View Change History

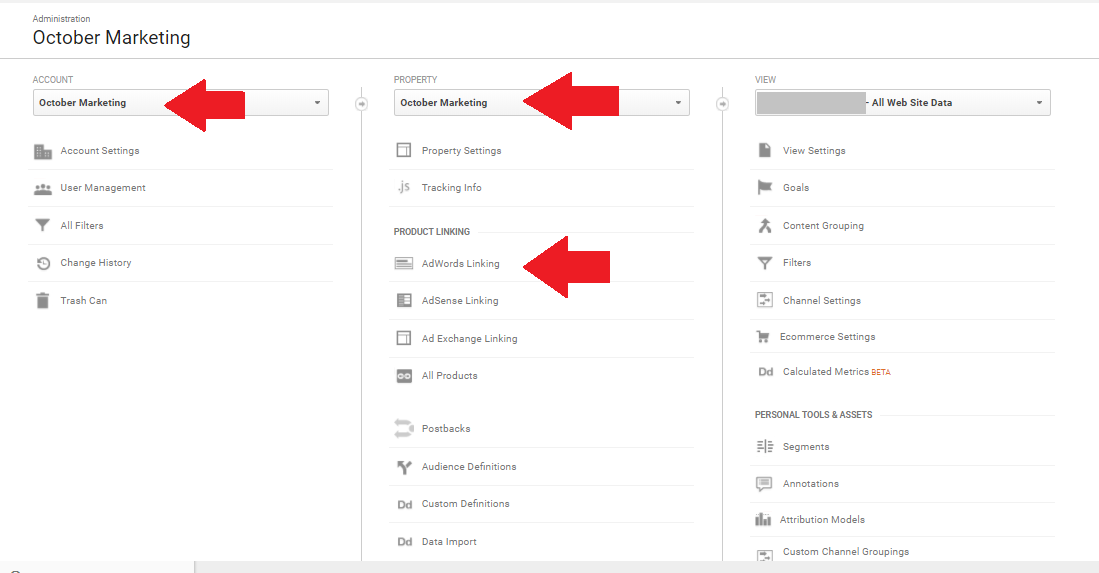(x=96, y=263)
